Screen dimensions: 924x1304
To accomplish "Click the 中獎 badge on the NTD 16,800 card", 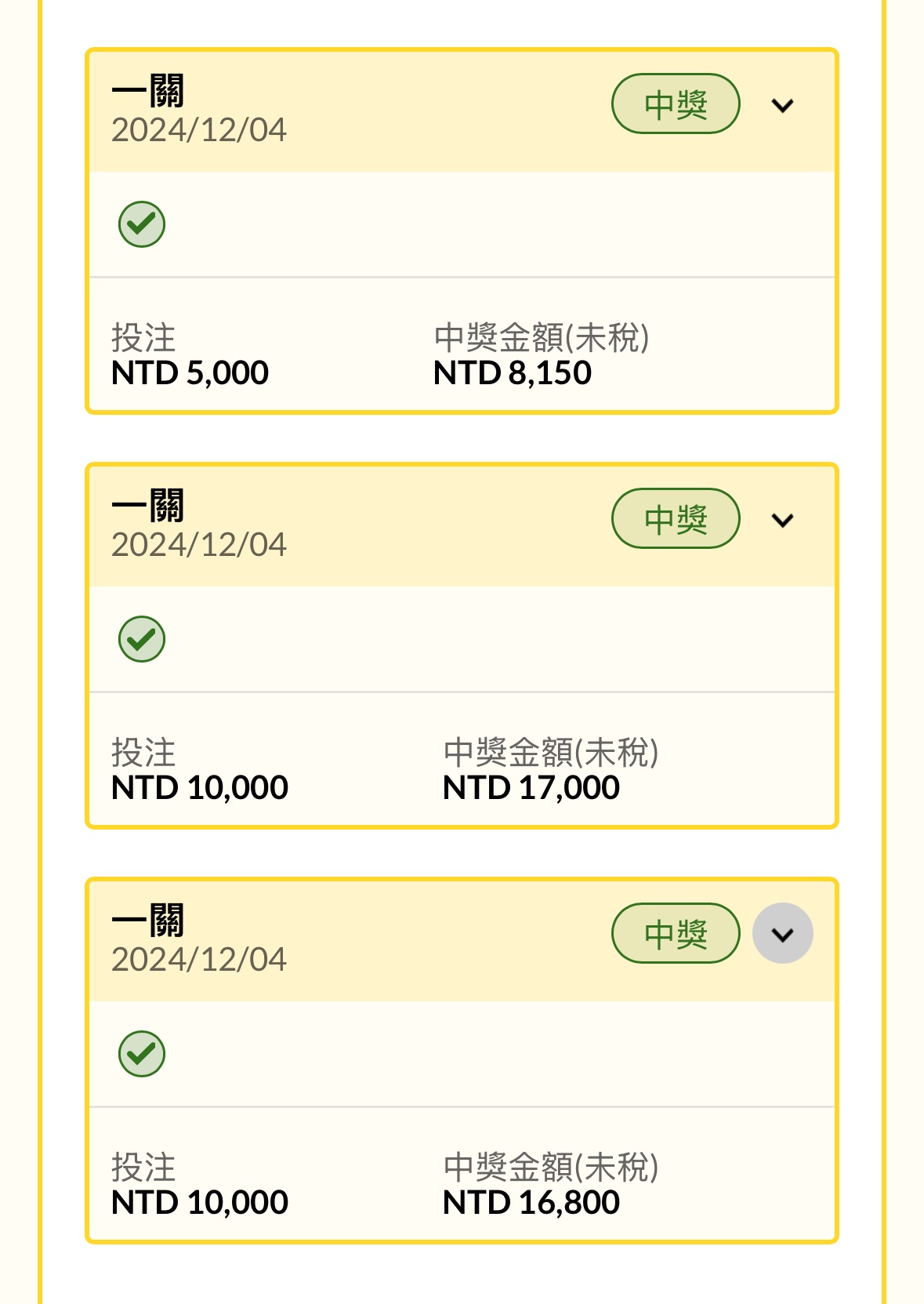I will pyautogui.click(x=676, y=934).
